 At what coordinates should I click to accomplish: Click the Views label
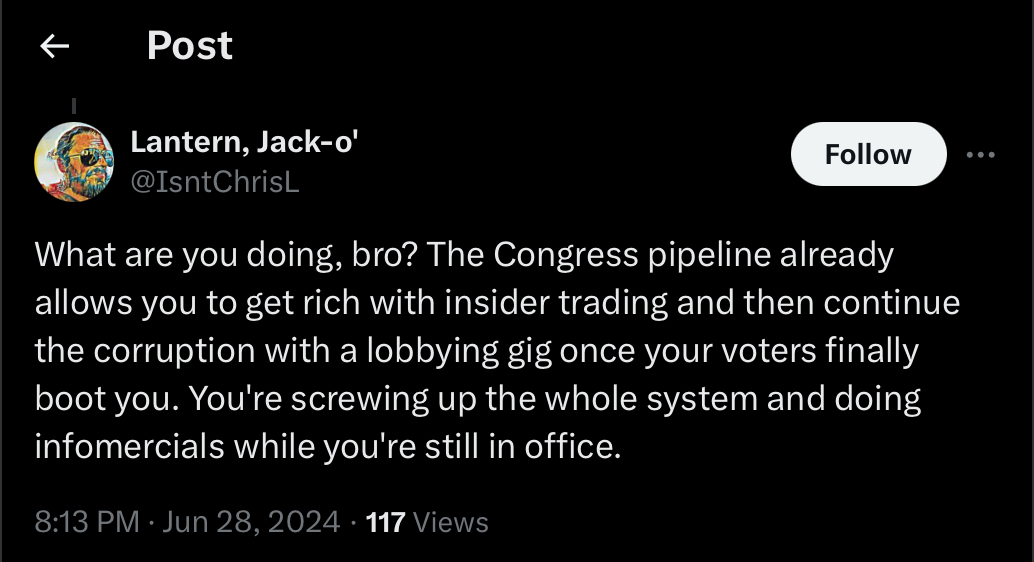[x=451, y=522]
